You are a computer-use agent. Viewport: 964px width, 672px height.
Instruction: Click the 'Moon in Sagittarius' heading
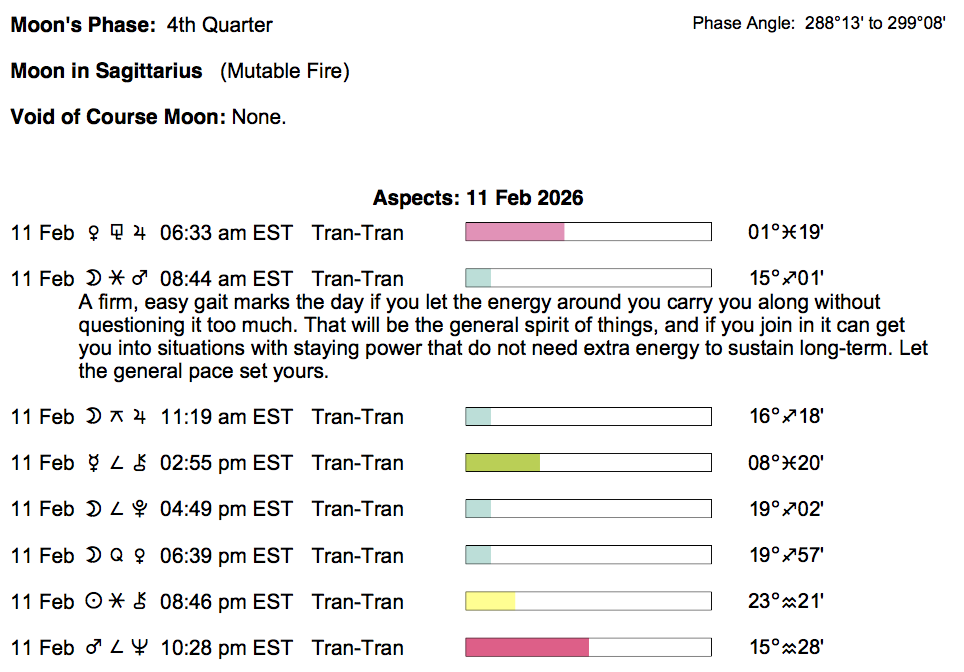(106, 71)
